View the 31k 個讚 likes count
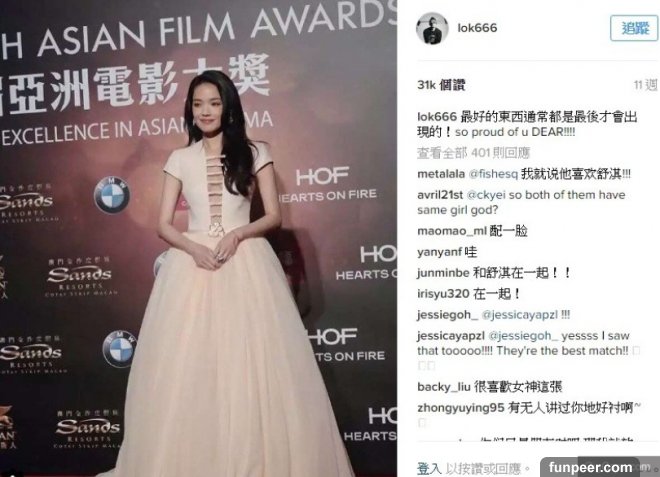Screen dimensions: 660x477 pos(441,85)
